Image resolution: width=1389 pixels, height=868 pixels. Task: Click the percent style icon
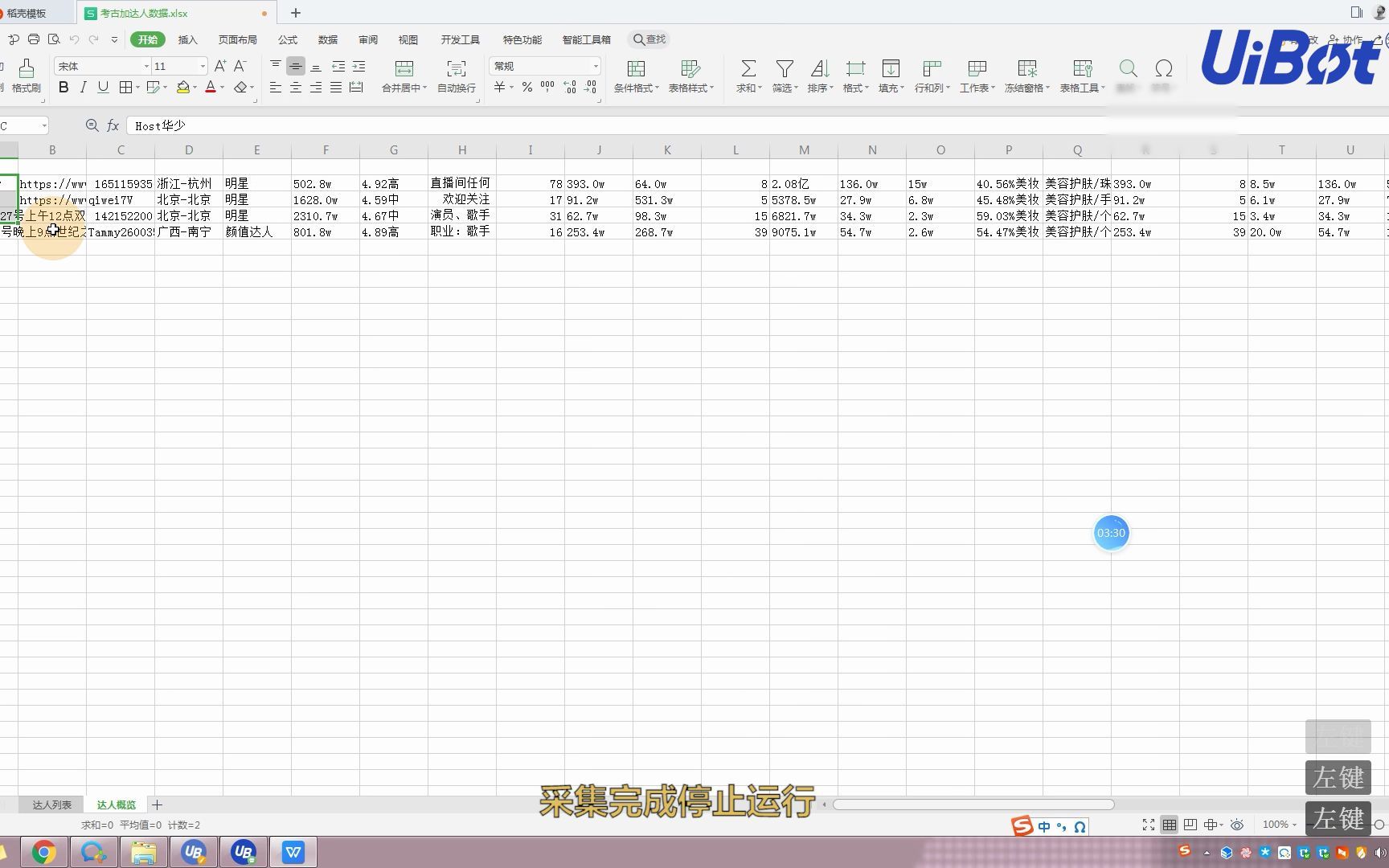click(x=527, y=87)
